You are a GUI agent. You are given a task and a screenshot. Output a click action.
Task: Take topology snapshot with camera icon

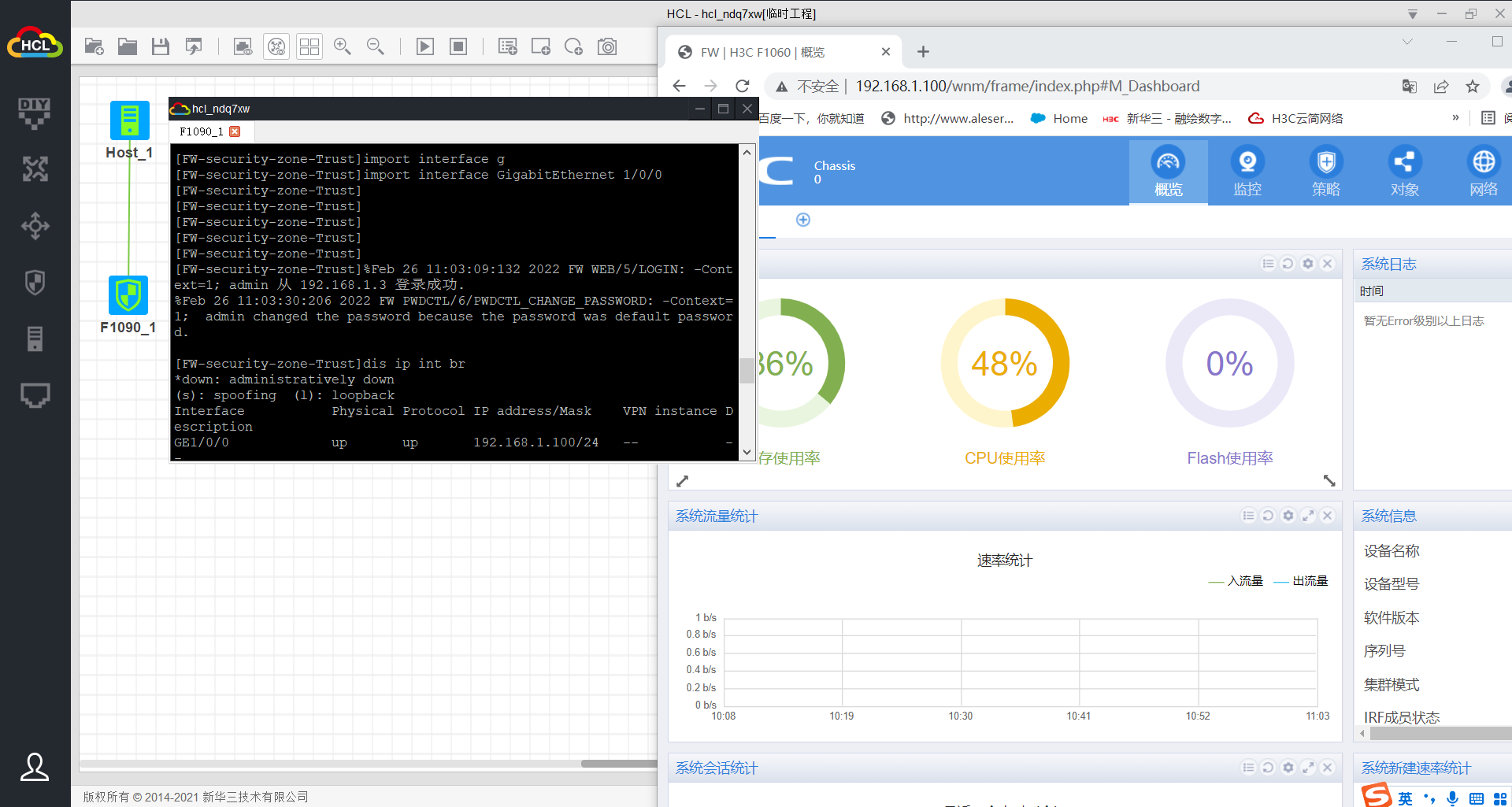[607, 46]
